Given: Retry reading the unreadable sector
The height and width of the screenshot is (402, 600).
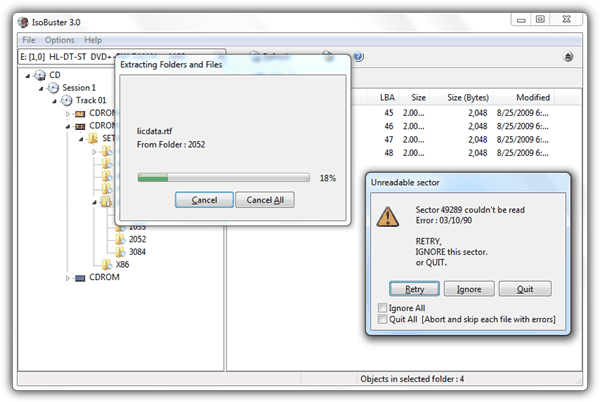Looking at the screenshot, I should [414, 289].
